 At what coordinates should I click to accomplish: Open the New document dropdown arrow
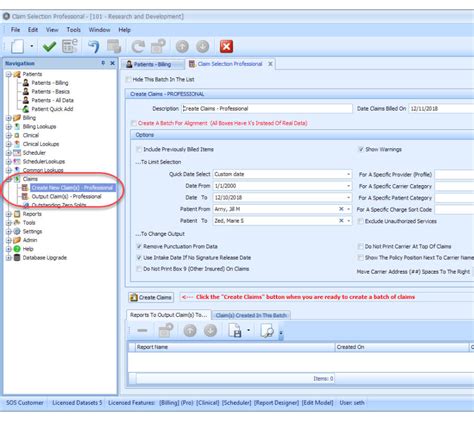[32, 46]
